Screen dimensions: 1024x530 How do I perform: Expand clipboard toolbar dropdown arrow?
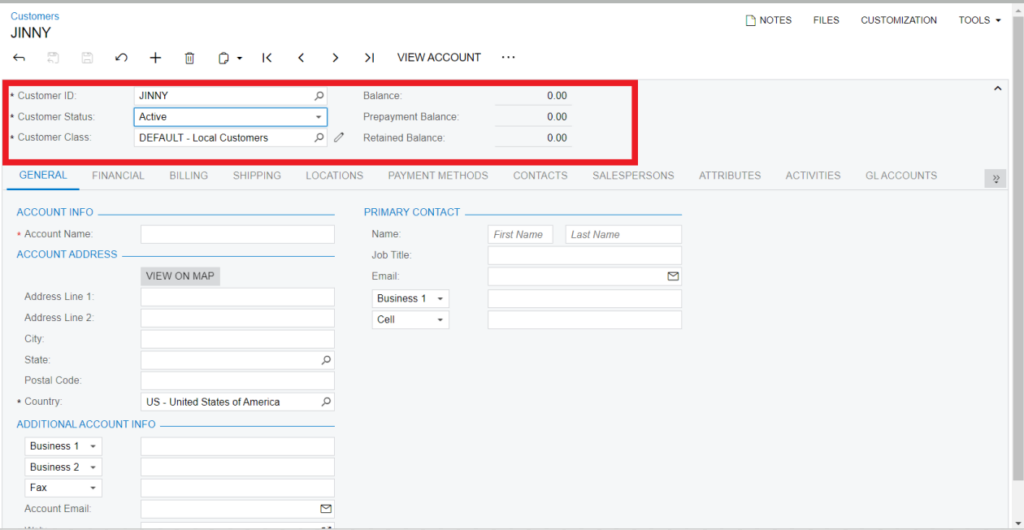(240, 58)
